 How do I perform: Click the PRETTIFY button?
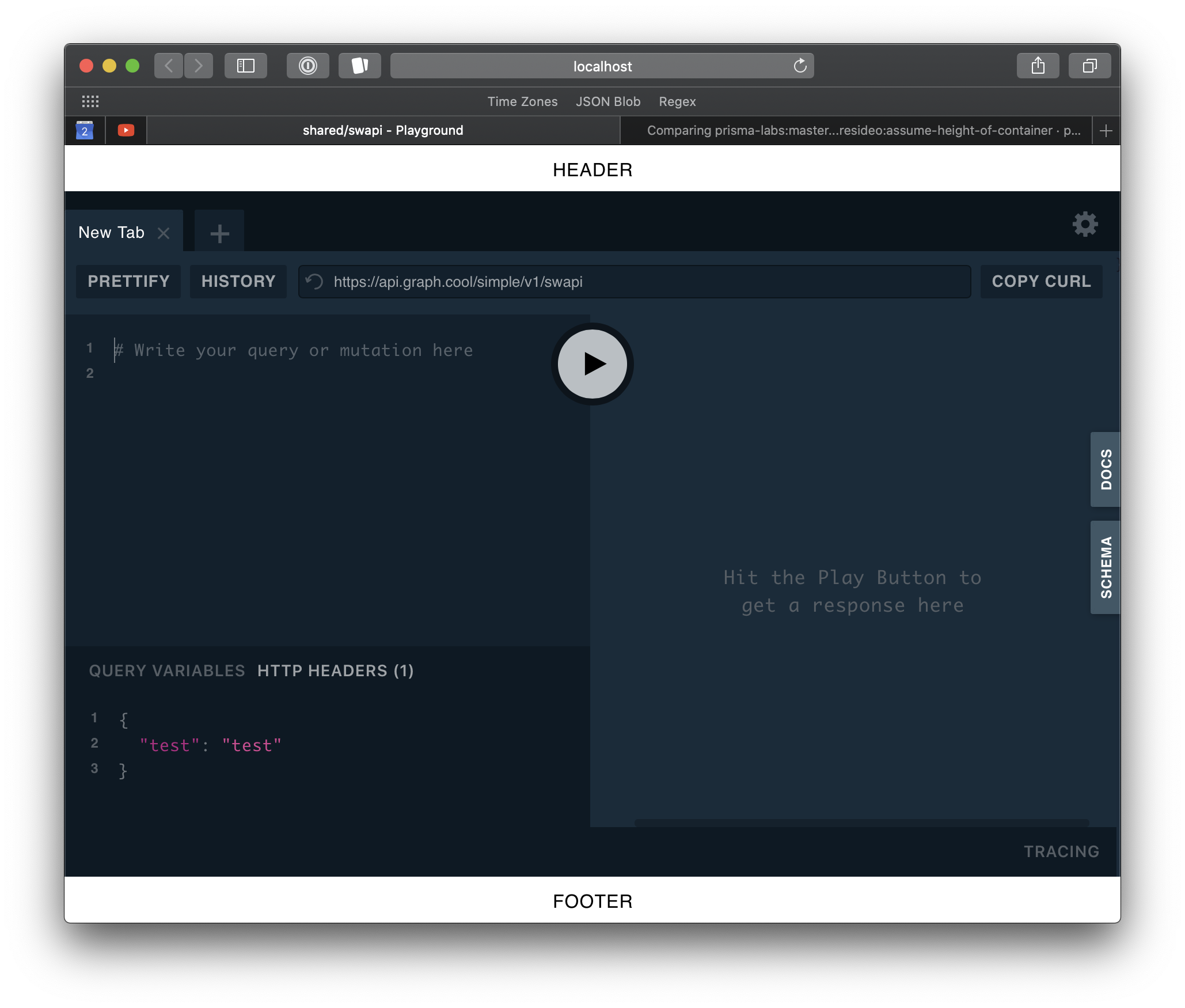128,282
